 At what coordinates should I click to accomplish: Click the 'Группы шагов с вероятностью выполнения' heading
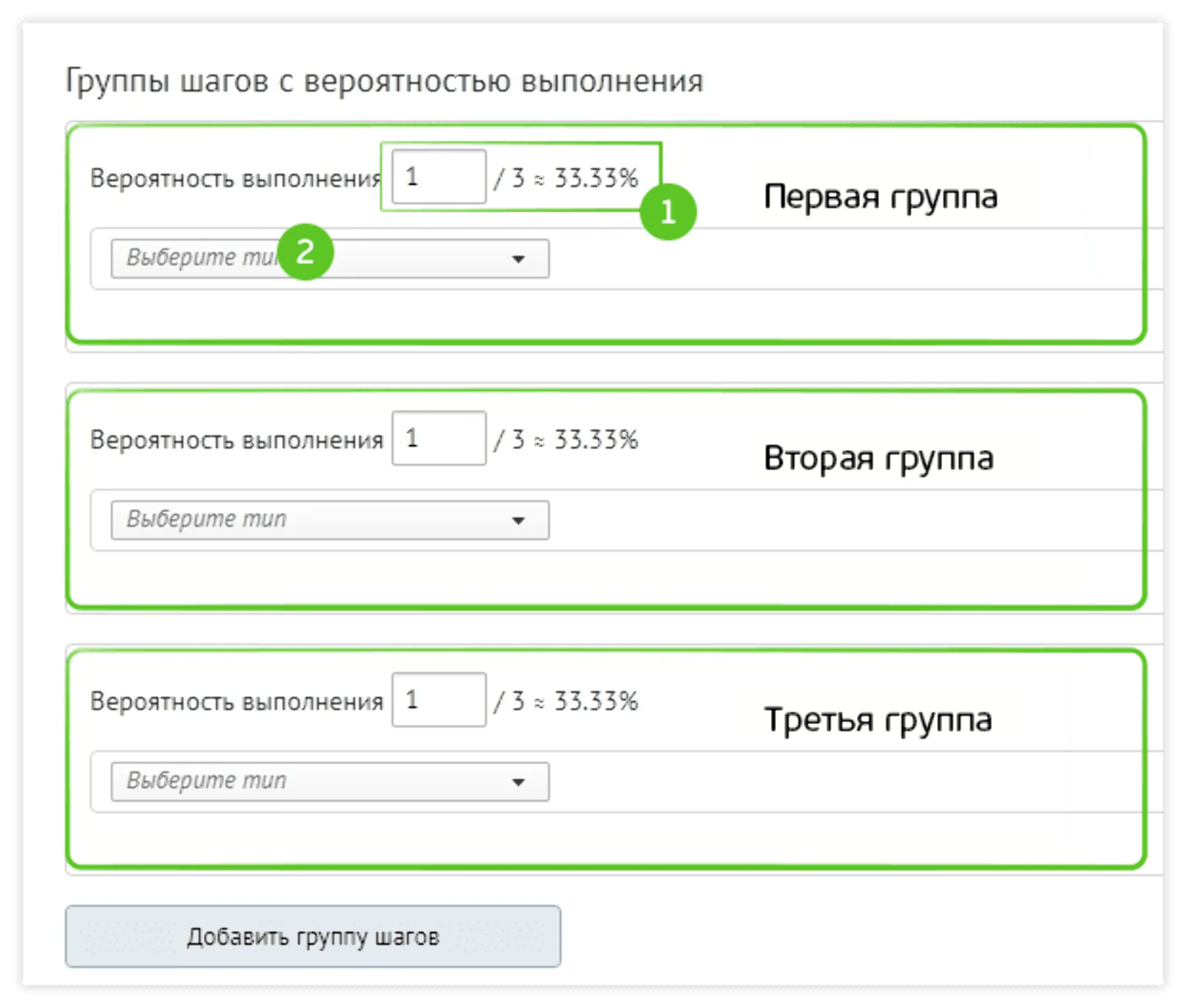coord(384,81)
